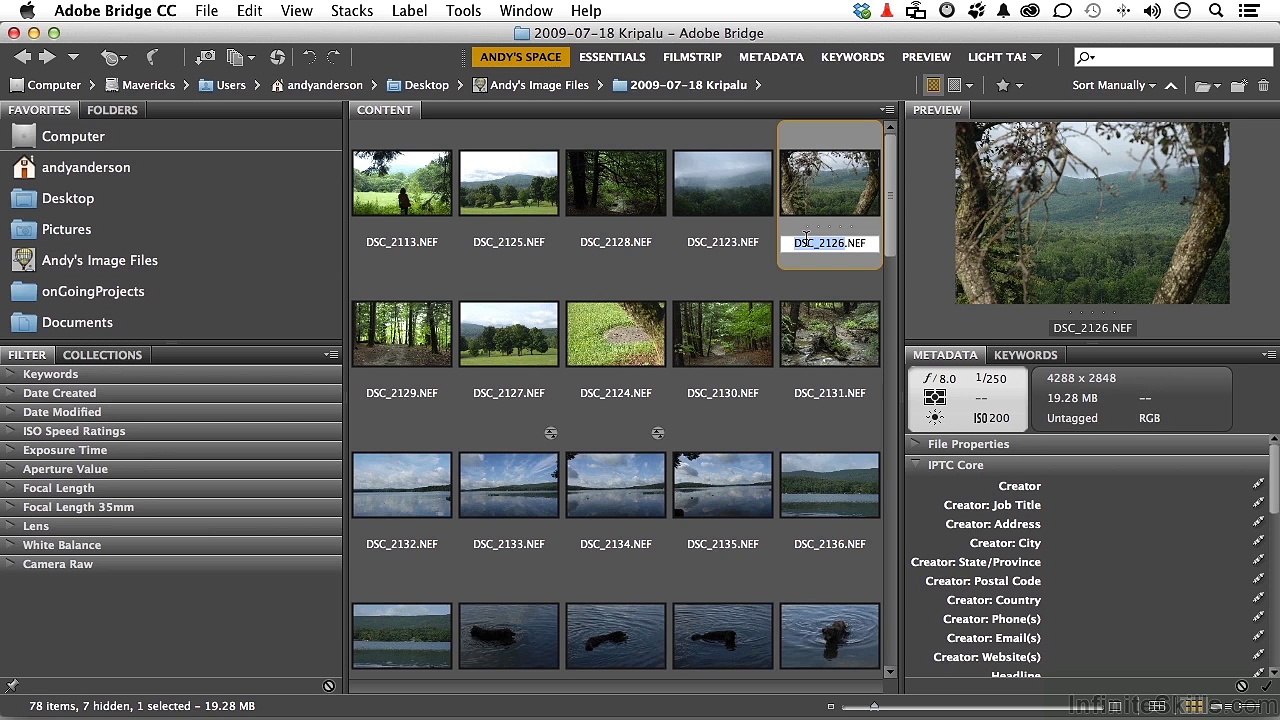1280x720 pixels.
Task: Apply metadata changes with checkmark icon
Action: pos(1266,686)
